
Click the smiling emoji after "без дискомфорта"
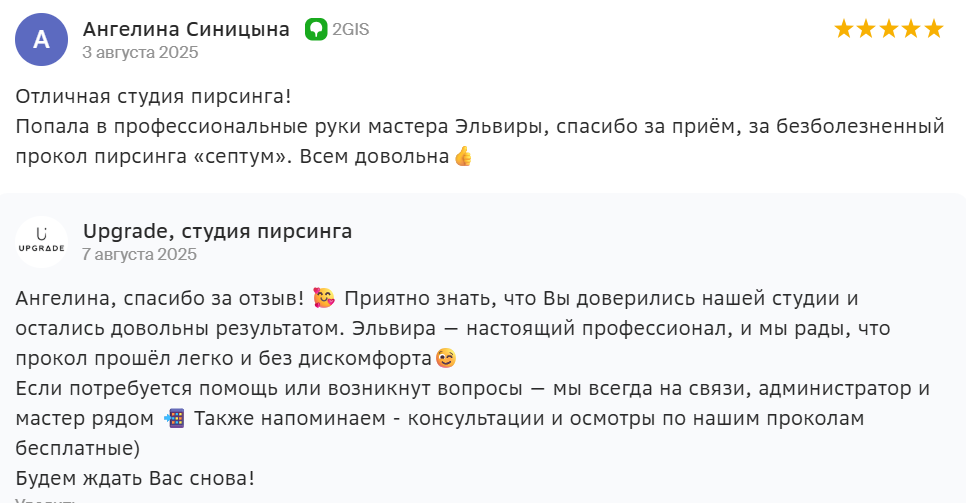pyautogui.click(x=445, y=358)
